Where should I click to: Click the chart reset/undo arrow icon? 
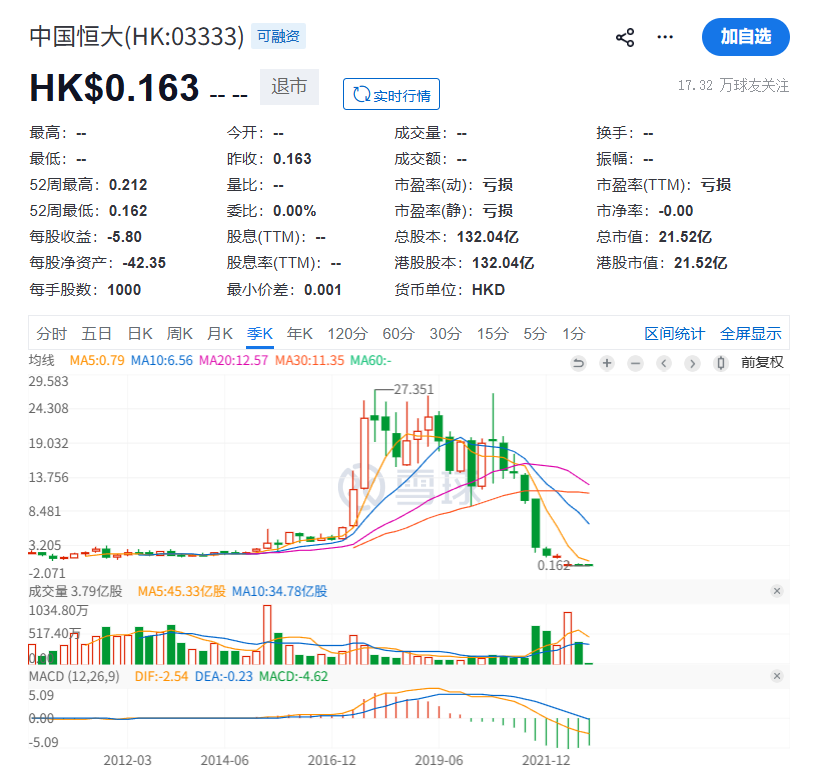click(578, 363)
